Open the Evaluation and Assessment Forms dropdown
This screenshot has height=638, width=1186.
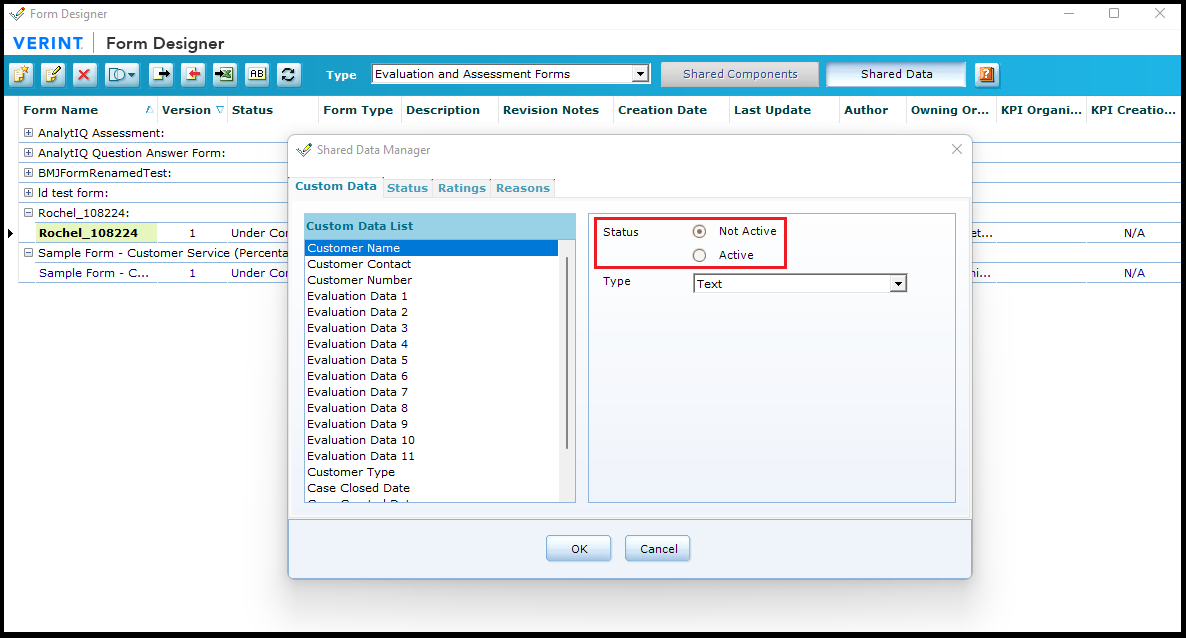point(641,74)
